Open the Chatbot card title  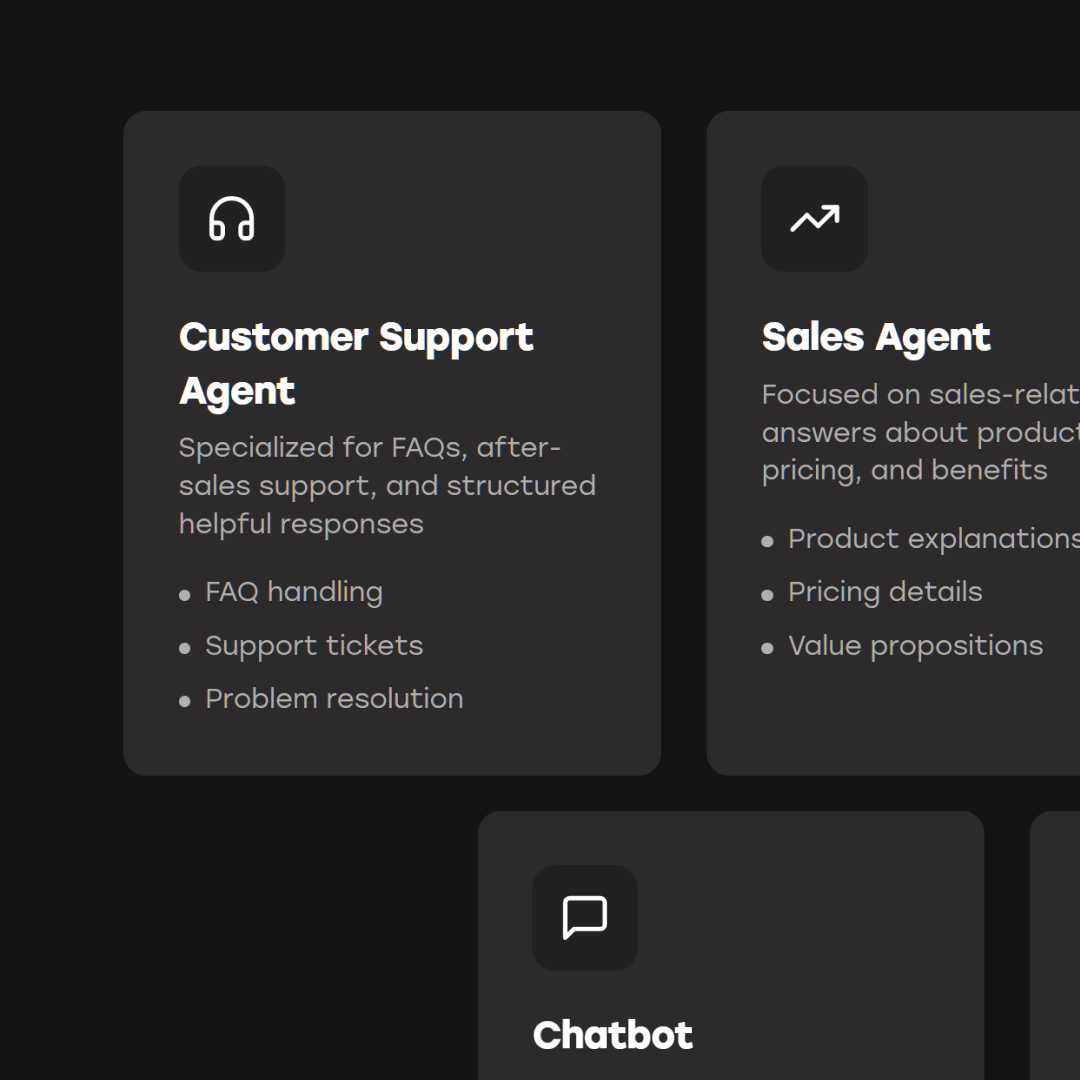pyautogui.click(x=612, y=1035)
